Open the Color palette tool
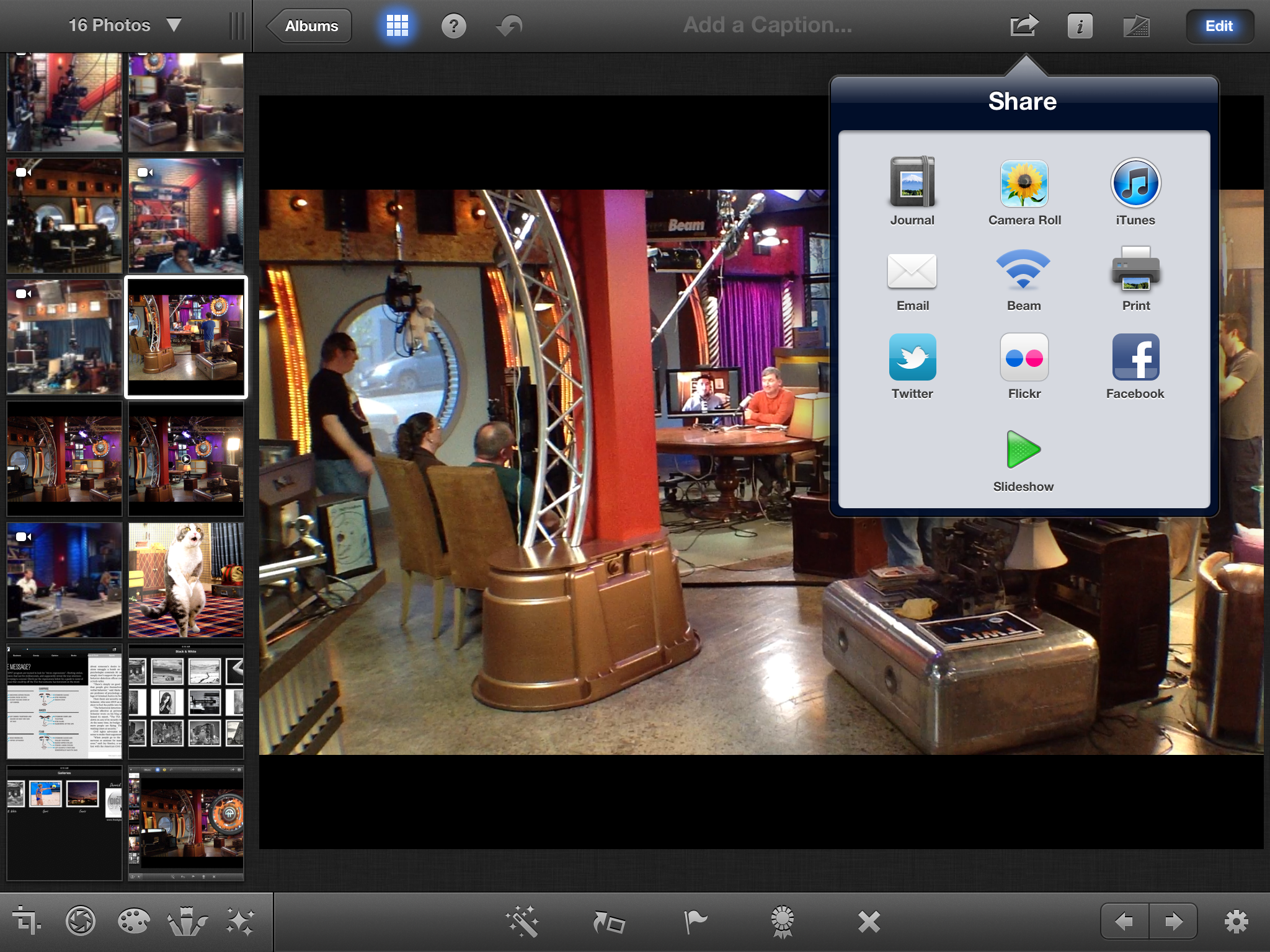This screenshot has width=1270, height=952. [133, 921]
